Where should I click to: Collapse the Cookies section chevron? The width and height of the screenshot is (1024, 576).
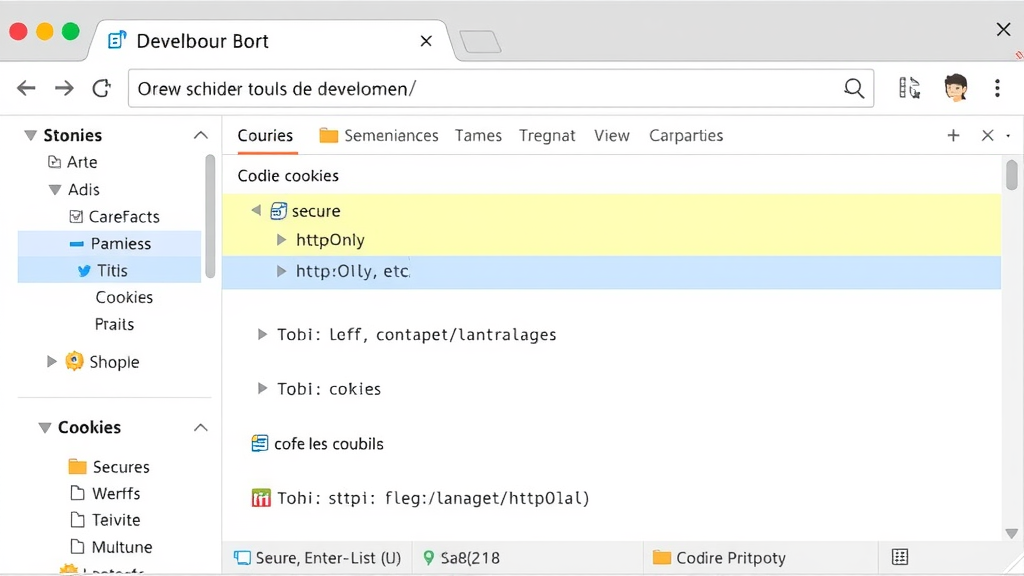tap(200, 427)
